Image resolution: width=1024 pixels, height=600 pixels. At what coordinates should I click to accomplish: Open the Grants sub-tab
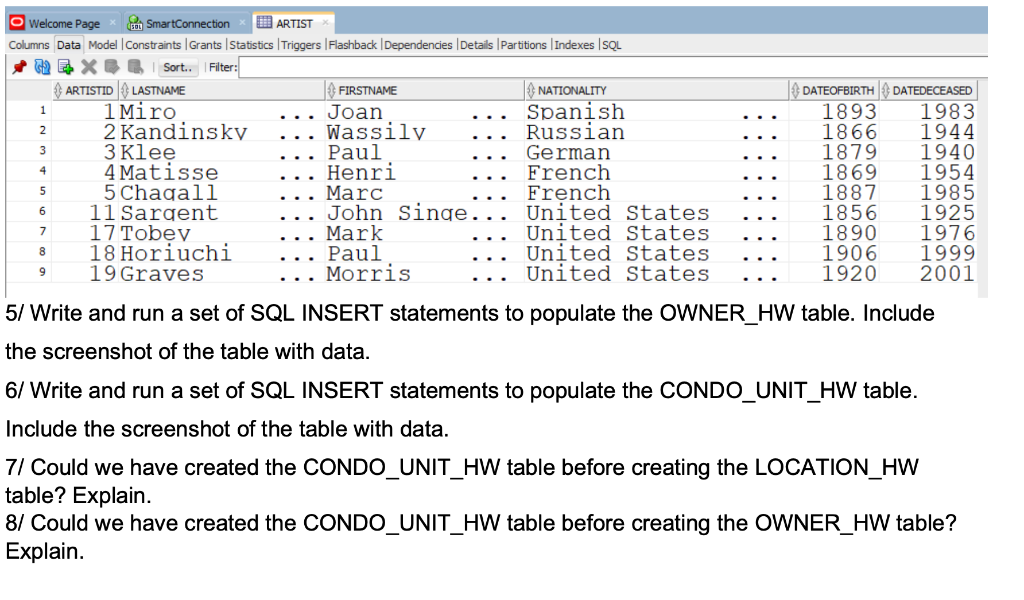(x=205, y=44)
